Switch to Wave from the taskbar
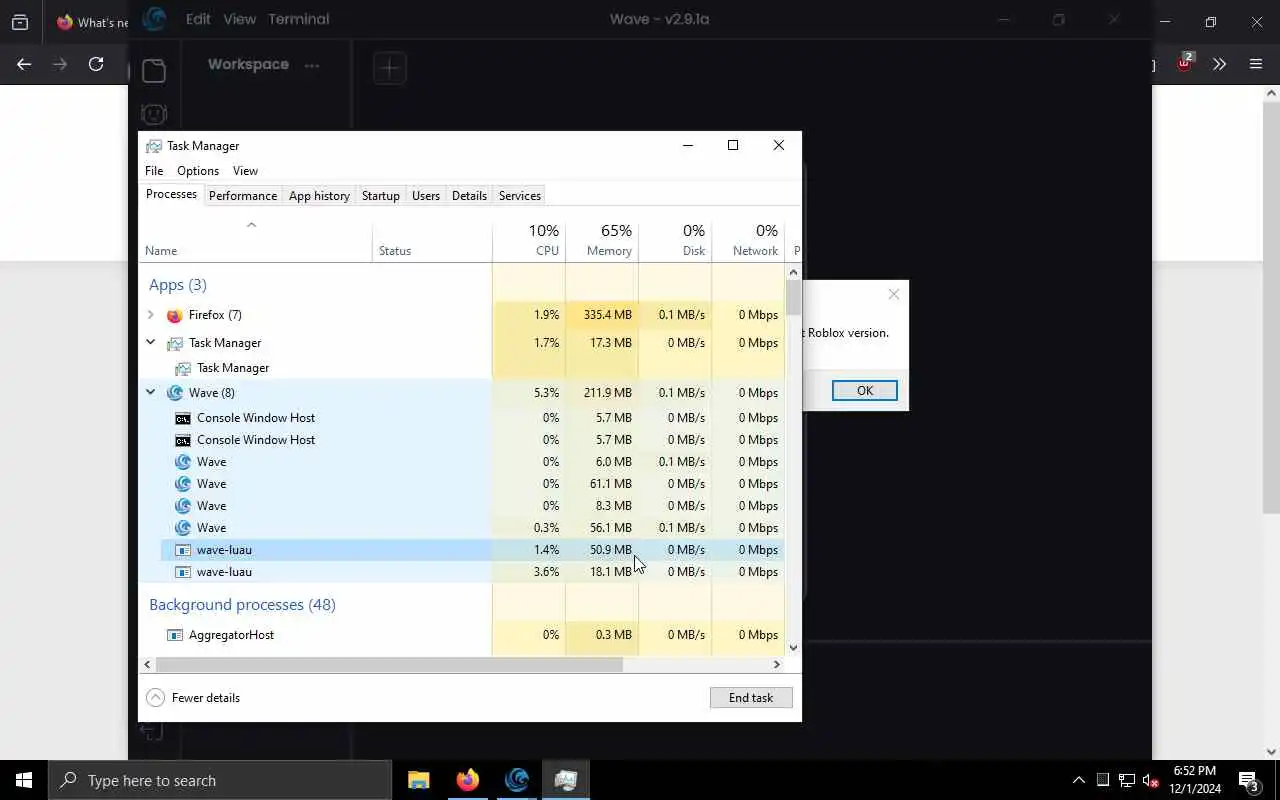 517,780
